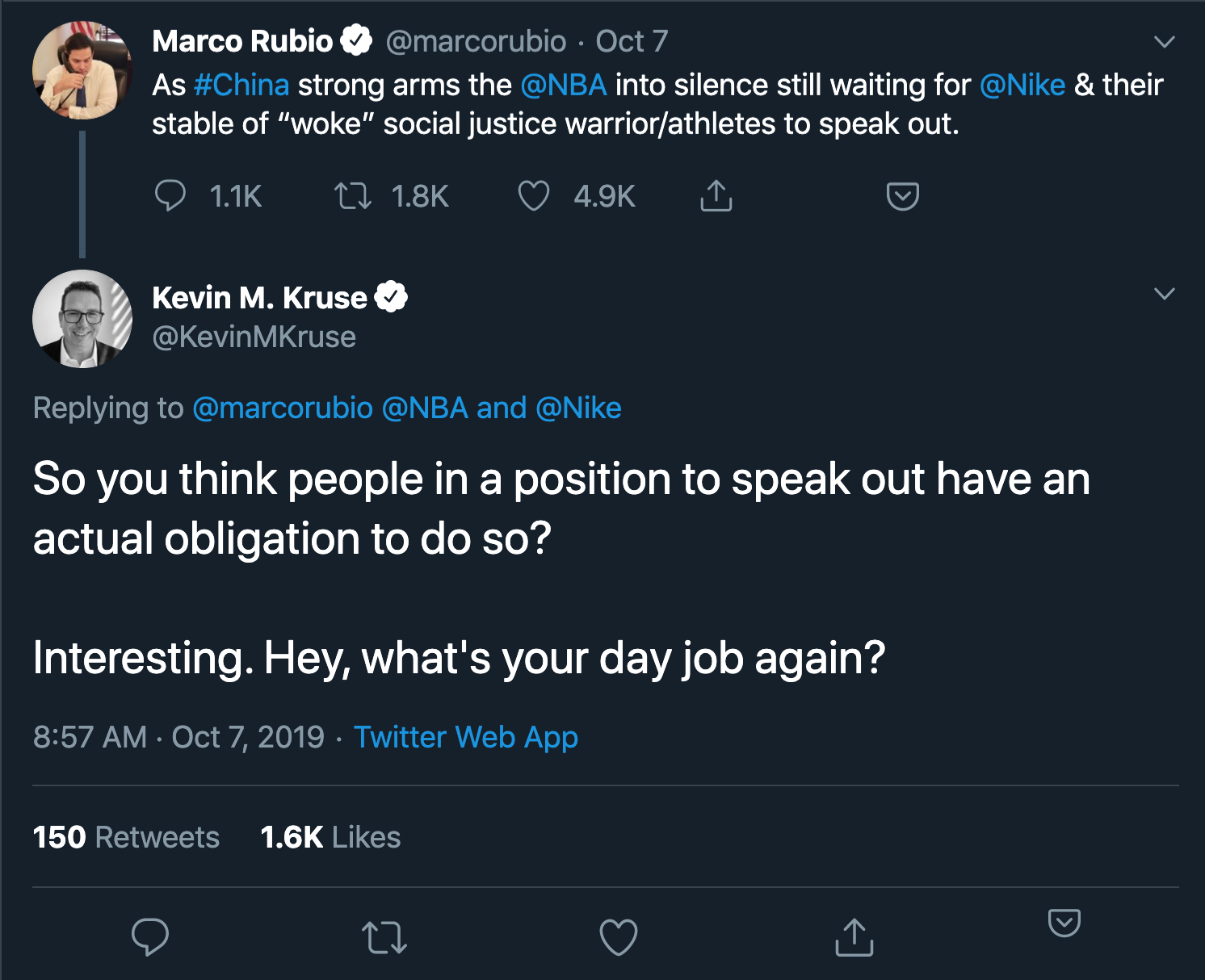Like Kevin Kruse's tweet
The height and width of the screenshot is (980, 1205).
(x=619, y=937)
